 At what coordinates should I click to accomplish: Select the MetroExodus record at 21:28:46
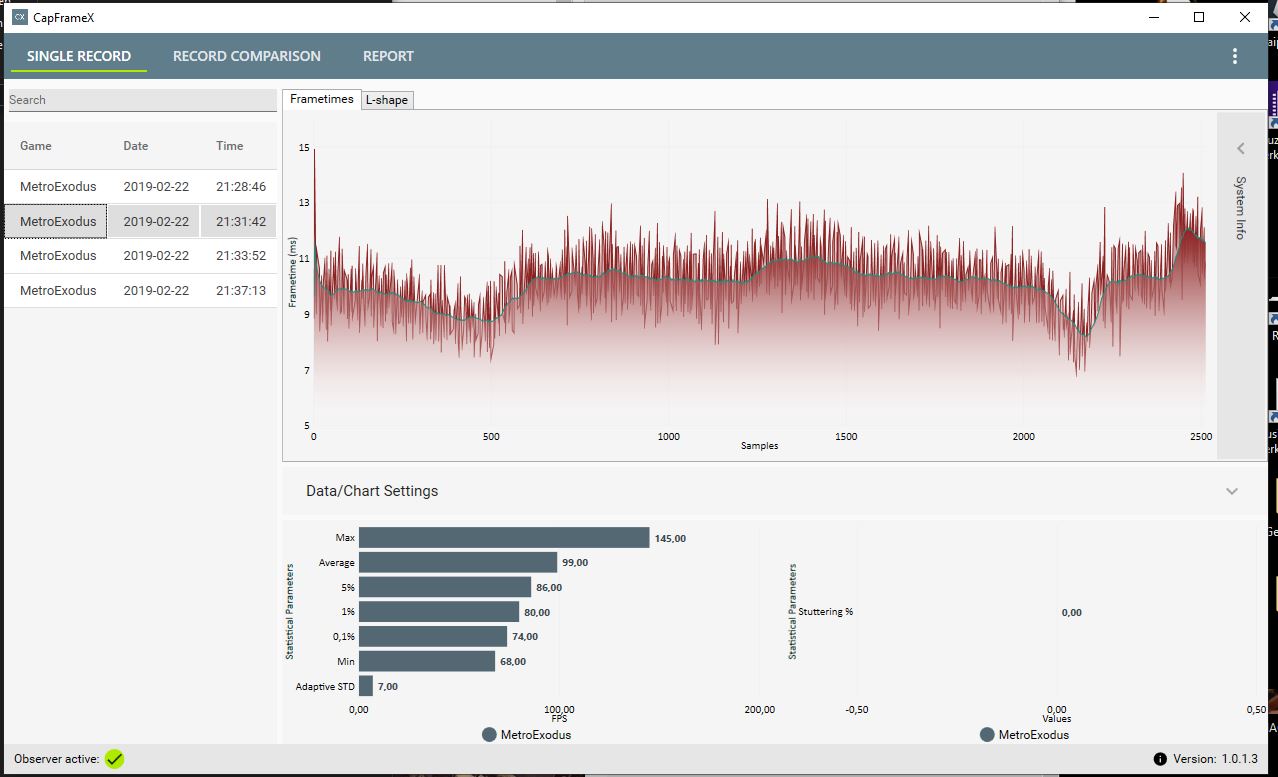point(141,187)
